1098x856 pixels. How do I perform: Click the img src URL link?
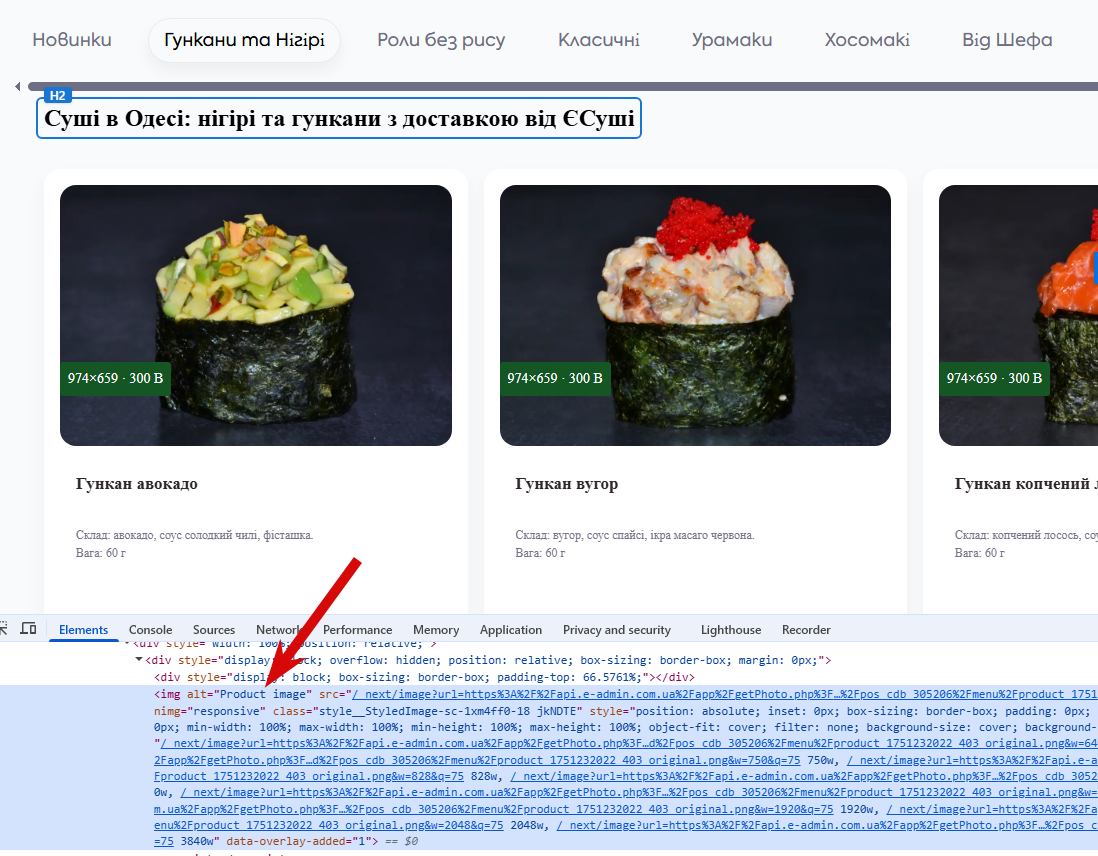725,694
